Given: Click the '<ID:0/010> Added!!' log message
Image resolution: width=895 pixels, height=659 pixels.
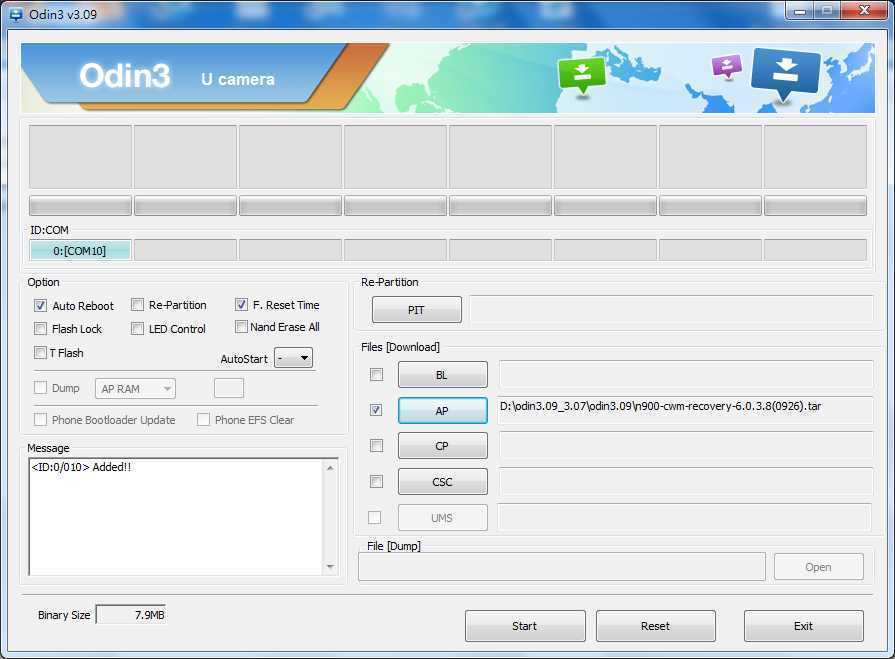Looking at the screenshot, I should click(81, 467).
